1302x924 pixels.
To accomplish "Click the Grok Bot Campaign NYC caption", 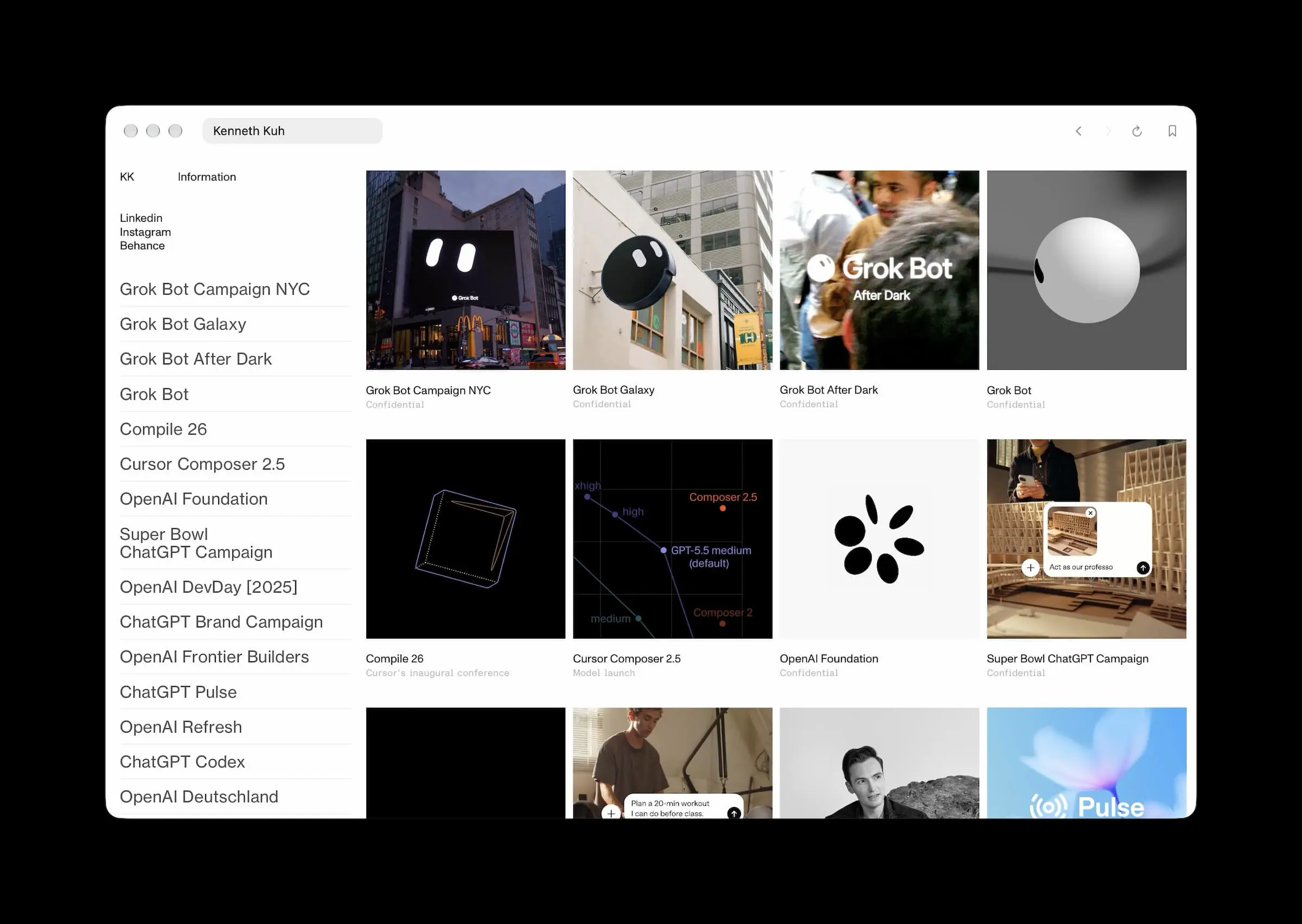I will point(428,390).
